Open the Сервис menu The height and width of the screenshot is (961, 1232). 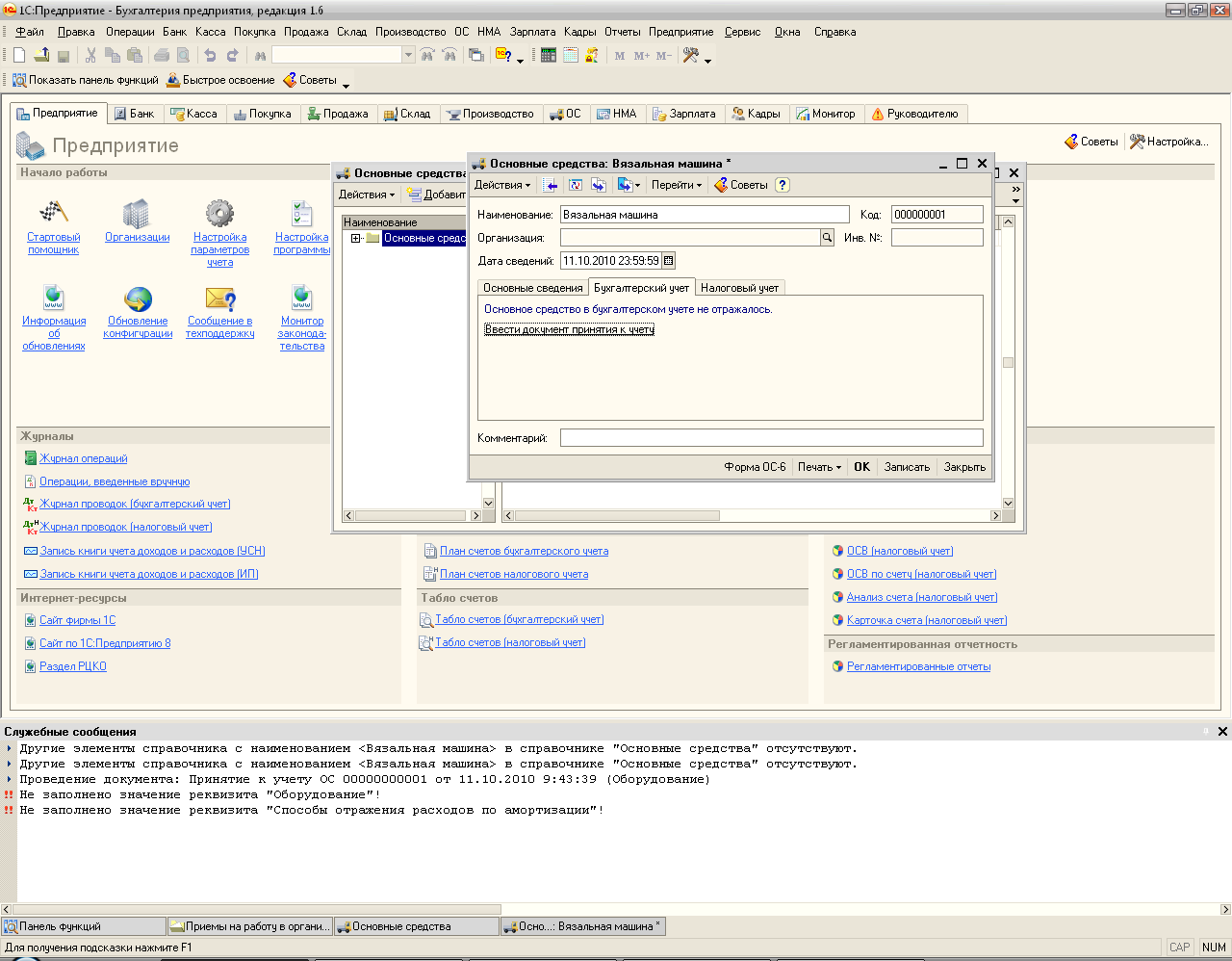743,32
